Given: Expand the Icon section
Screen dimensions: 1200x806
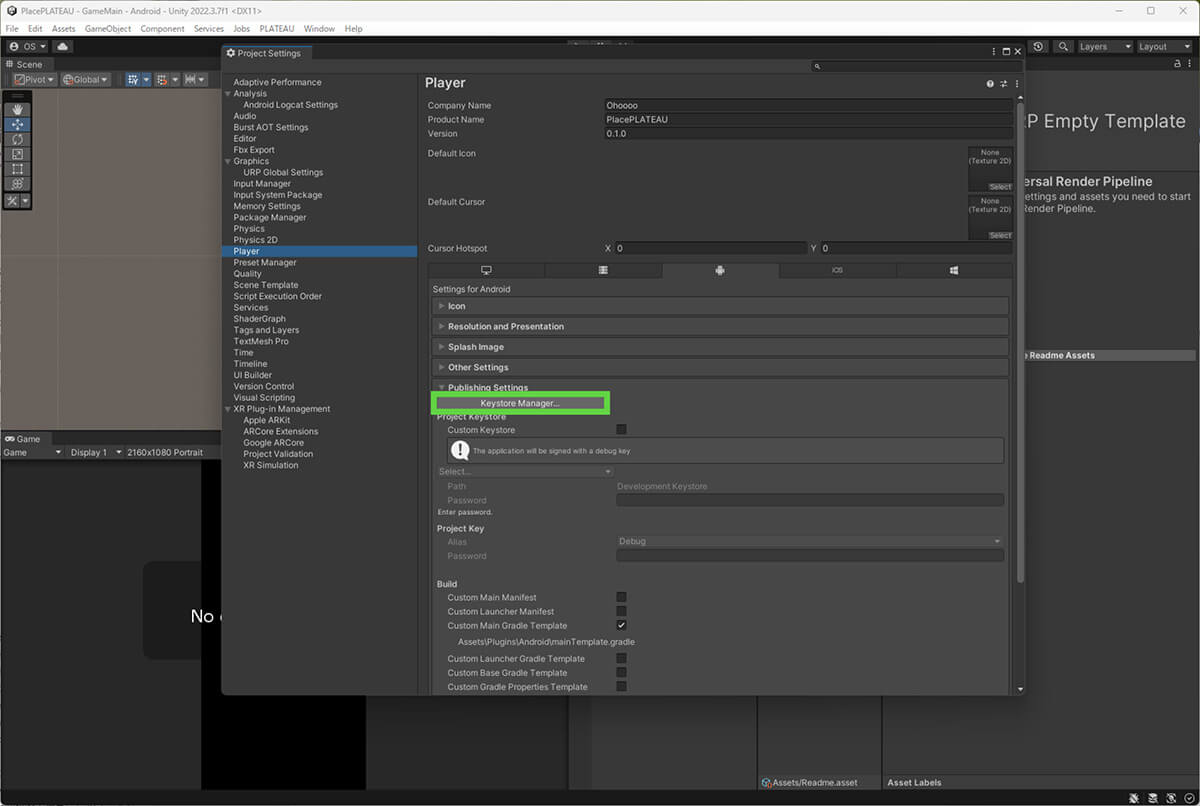Looking at the screenshot, I should point(720,306).
